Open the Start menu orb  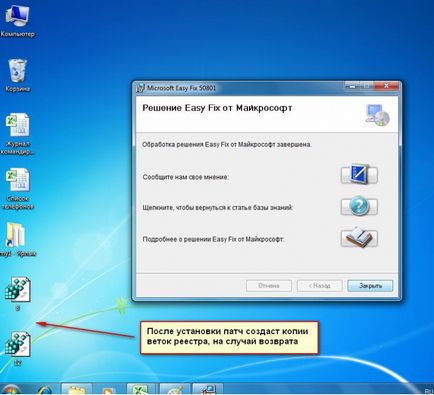[11, 390]
